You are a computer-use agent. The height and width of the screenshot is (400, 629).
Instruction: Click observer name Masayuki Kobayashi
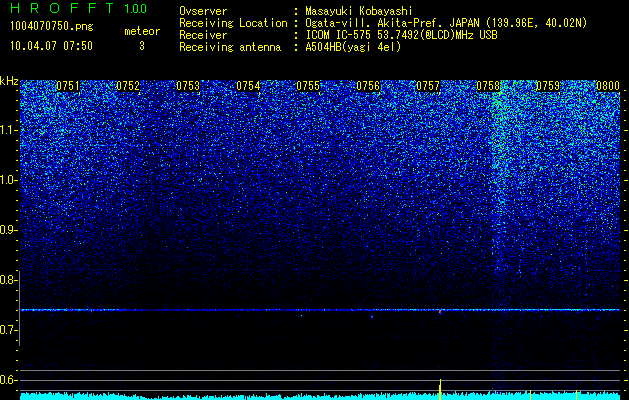(358, 11)
